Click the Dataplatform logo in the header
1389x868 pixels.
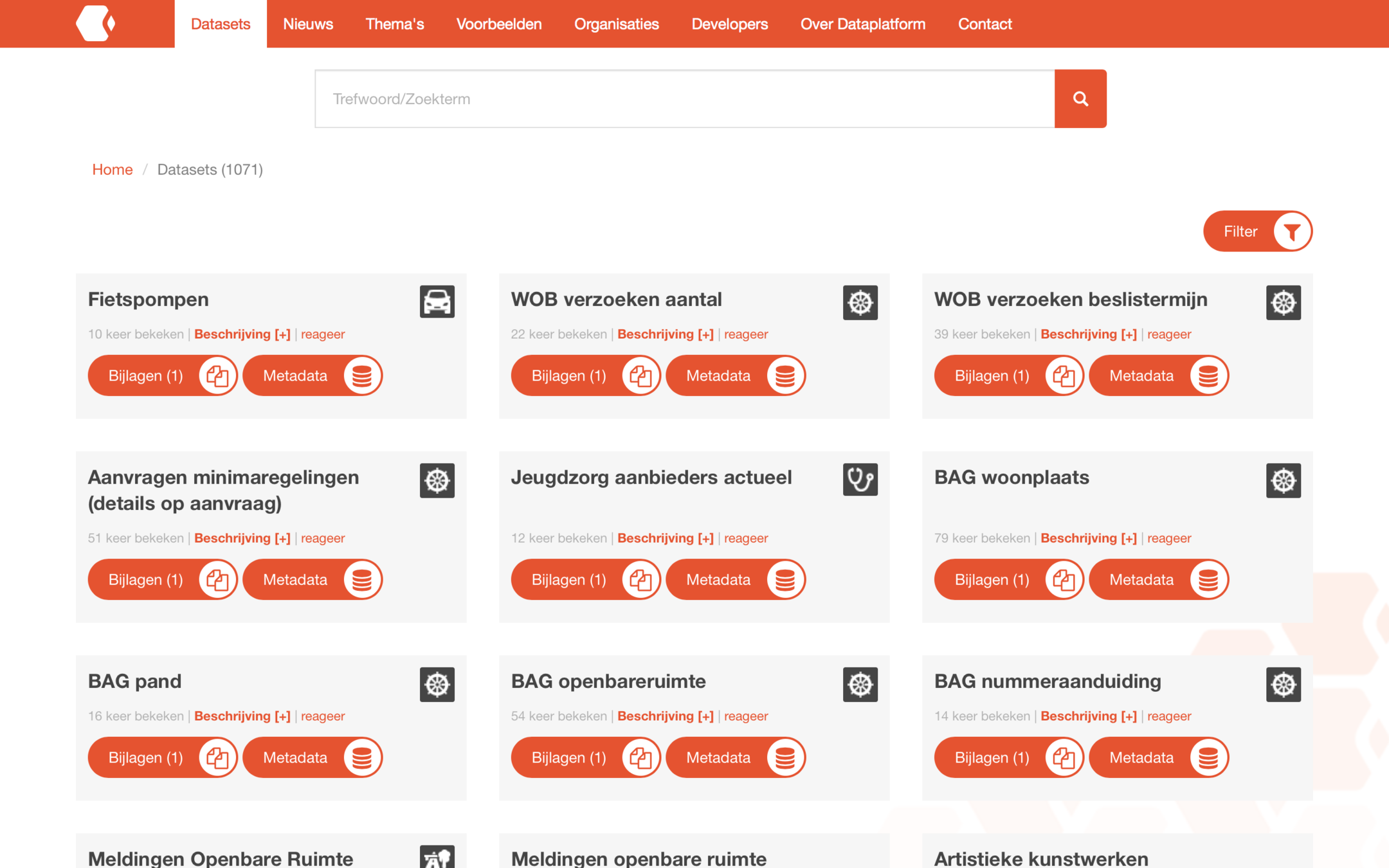click(96, 24)
